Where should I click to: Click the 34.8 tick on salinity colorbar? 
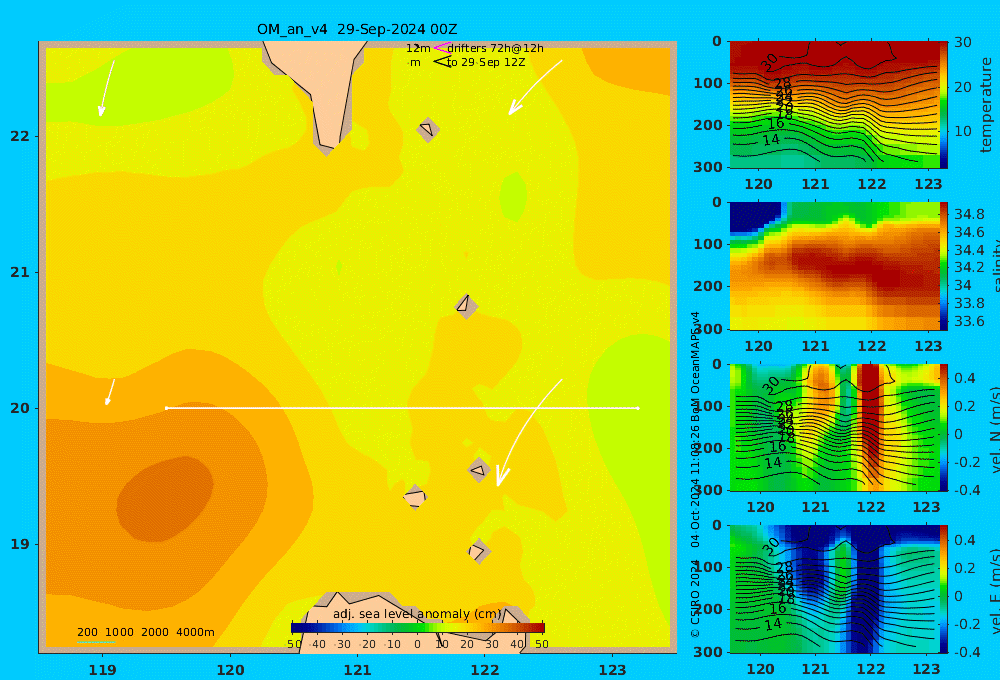pos(969,214)
